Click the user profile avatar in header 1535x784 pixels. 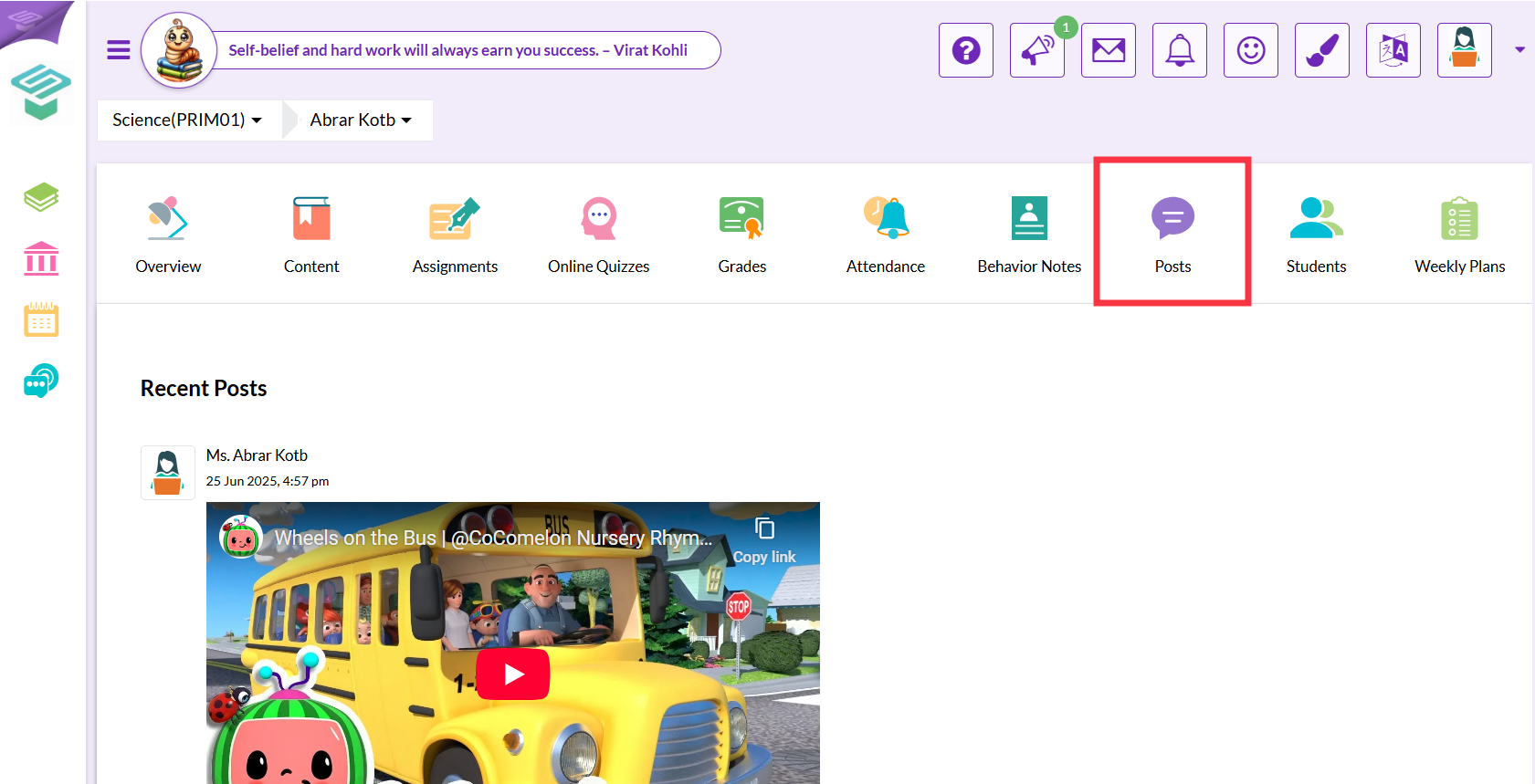pyautogui.click(x=1465, y=50)
